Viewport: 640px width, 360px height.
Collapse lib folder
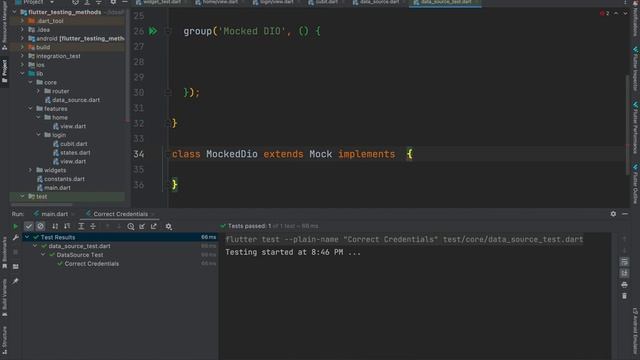(x=22, y=73)
